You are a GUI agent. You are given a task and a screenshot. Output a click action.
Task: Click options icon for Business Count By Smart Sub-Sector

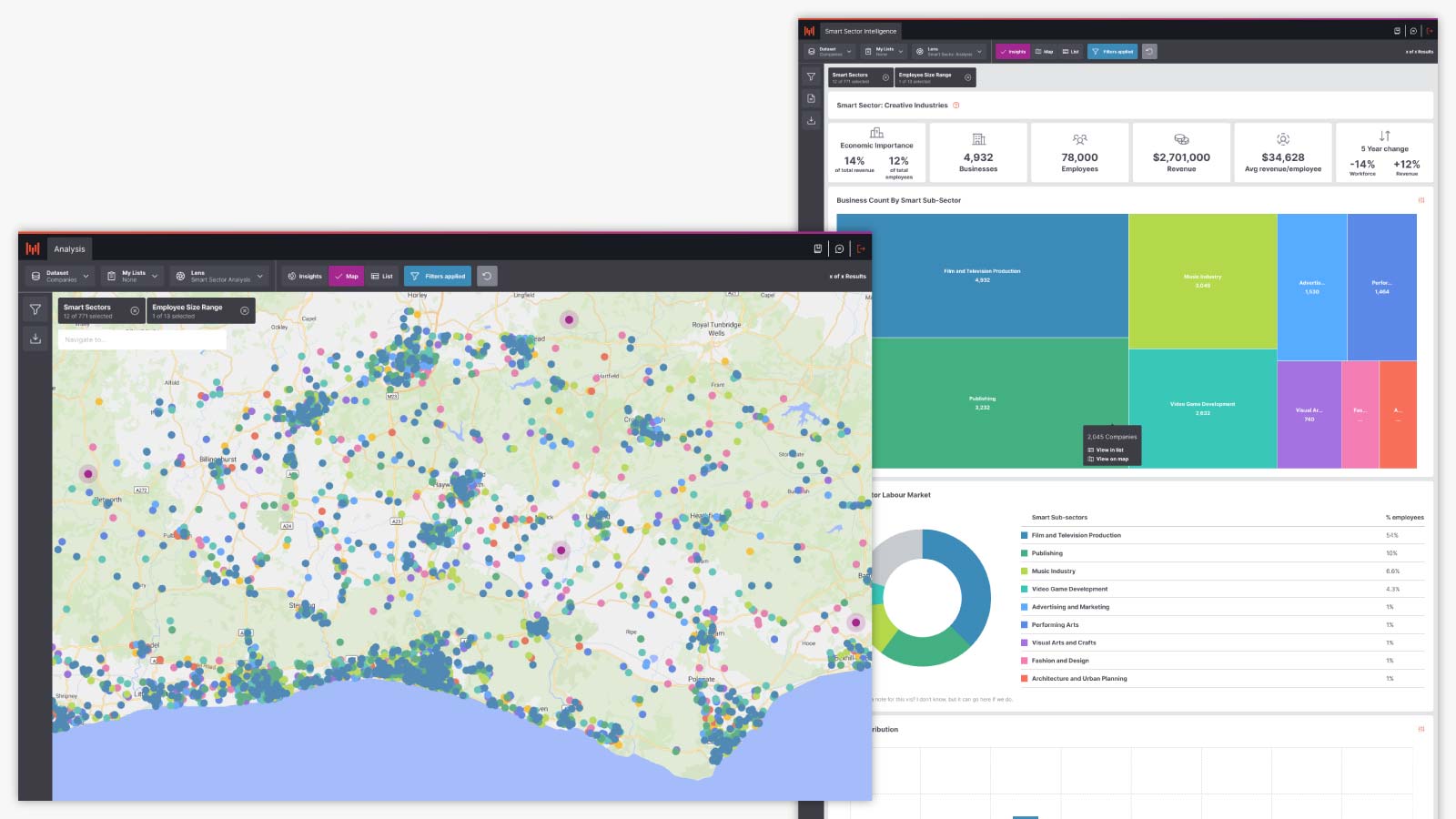[1421, 200]
